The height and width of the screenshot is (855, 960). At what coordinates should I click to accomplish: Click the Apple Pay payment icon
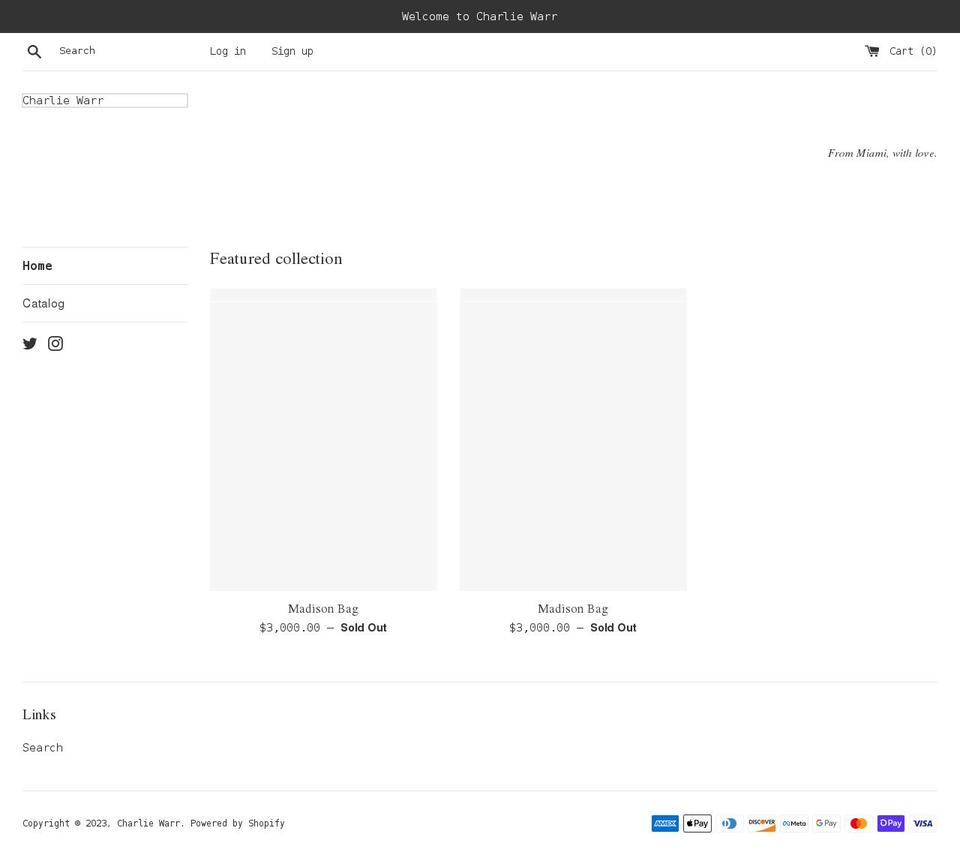pos(697,823)
